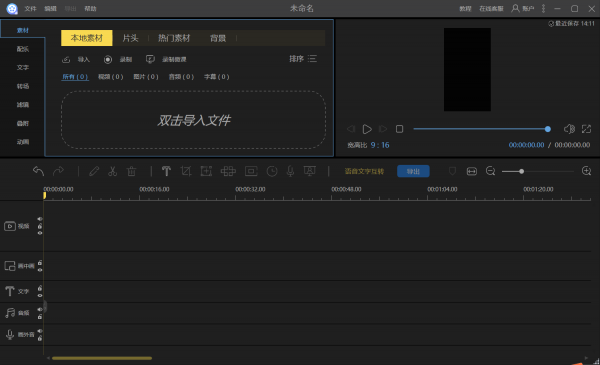Open the 教程 tutorial link
Image resolution: width=600 pixels, height=365 pixels.
click(465, 8)
